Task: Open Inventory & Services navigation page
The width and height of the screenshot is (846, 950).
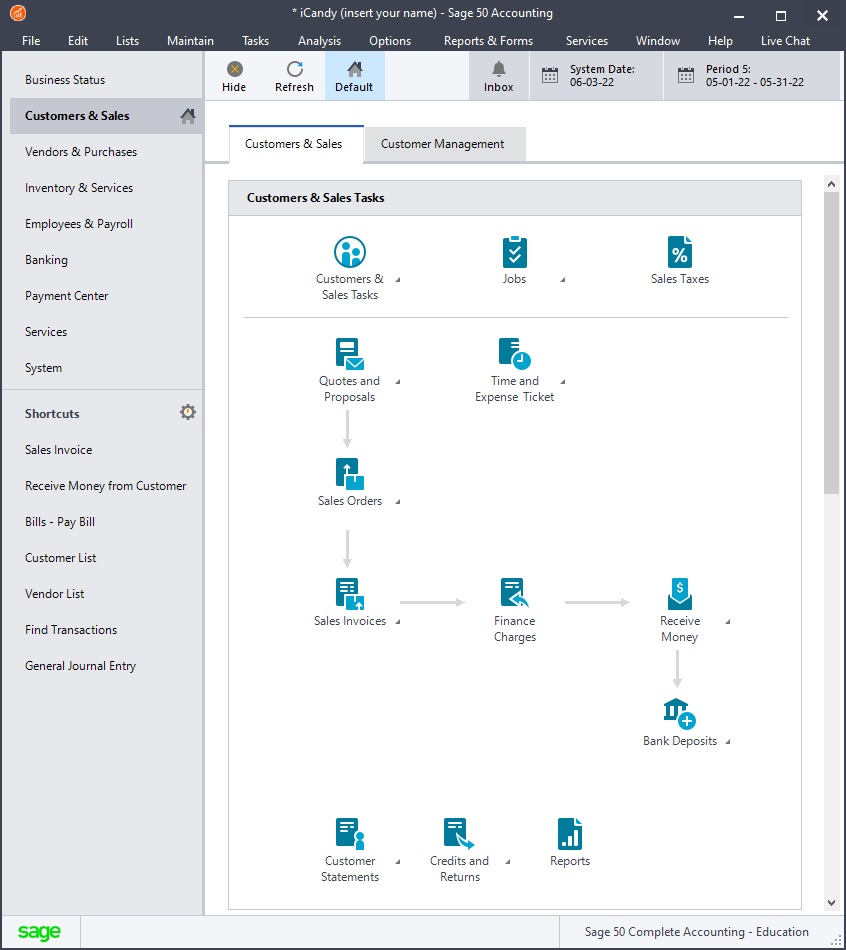Action: (x=79, y=188)
